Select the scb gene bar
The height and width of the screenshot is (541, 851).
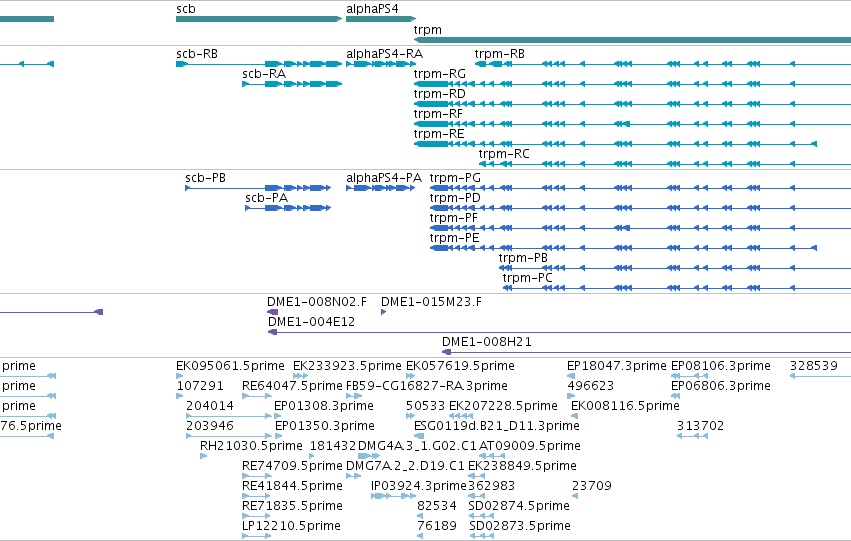click(x=259, y=19)
